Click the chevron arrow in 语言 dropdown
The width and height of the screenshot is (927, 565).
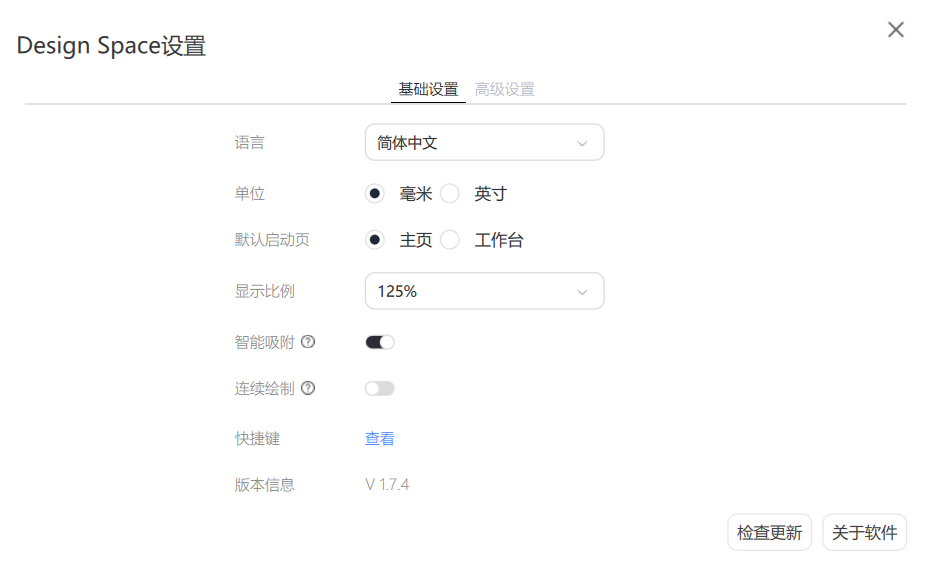(x=582, y=143)
